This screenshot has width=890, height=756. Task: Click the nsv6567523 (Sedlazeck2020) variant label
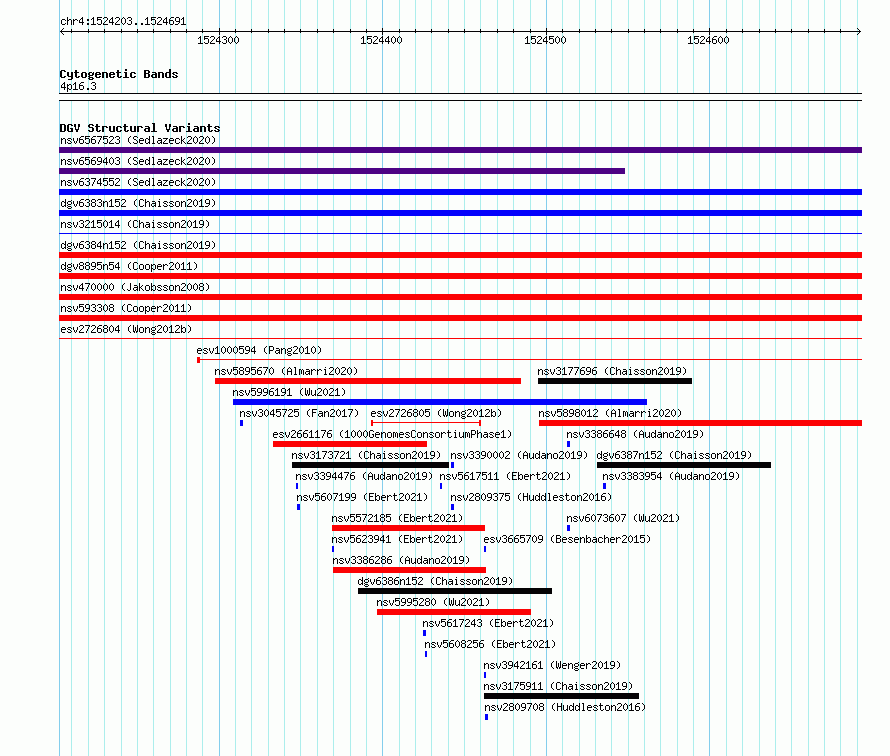coord(138,140)
